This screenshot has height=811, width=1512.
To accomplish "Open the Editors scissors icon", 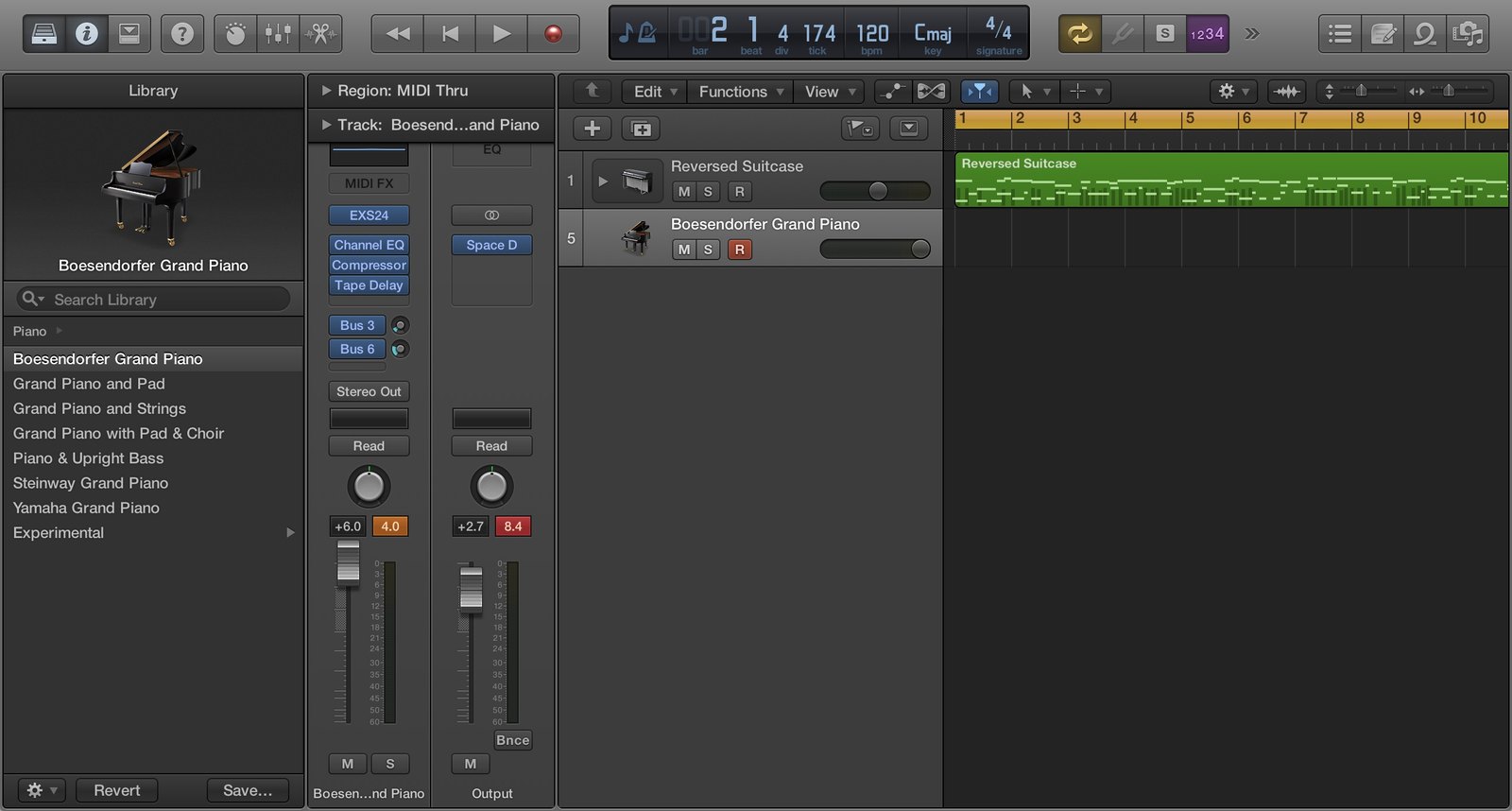I will coord(320,34).
